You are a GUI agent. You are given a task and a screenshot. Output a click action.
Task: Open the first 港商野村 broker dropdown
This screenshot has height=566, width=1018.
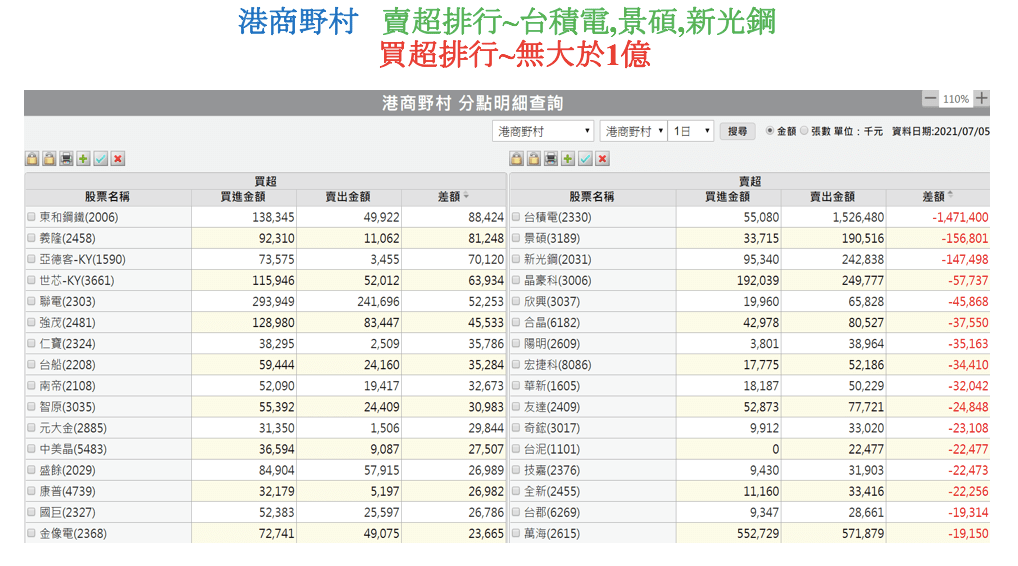click(x=543, y=131)
